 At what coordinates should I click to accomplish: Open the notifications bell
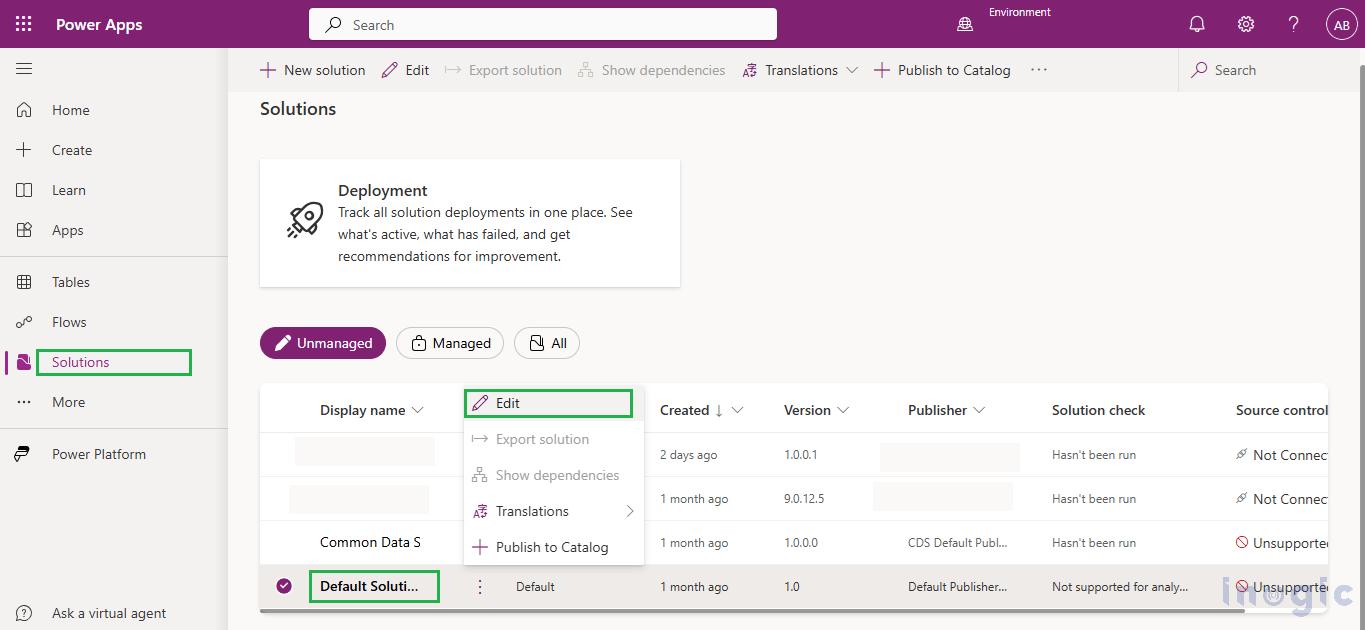click(x=1197, y=24)
